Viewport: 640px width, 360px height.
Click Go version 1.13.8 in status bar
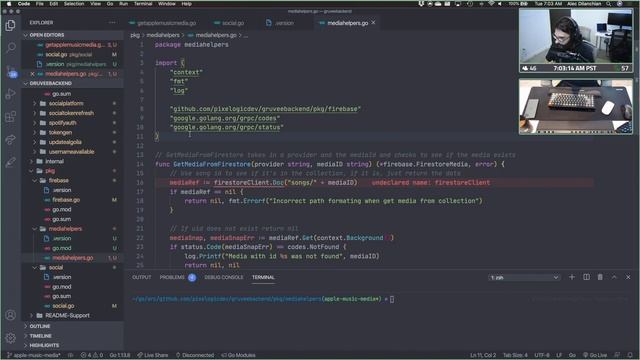pyautogui.click(x=119, y=355)
